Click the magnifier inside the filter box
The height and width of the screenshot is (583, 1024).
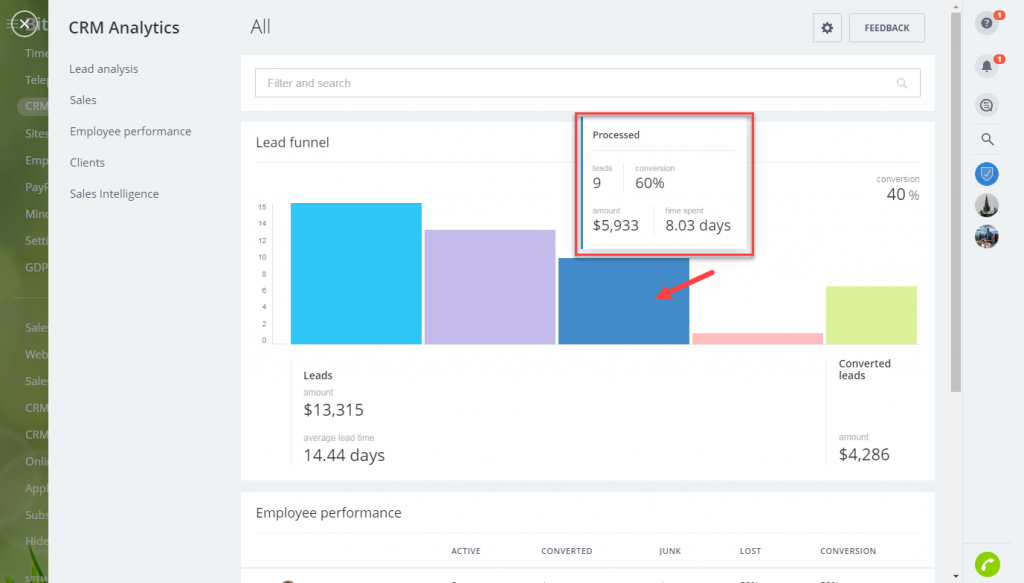click(x=902, y=84)
